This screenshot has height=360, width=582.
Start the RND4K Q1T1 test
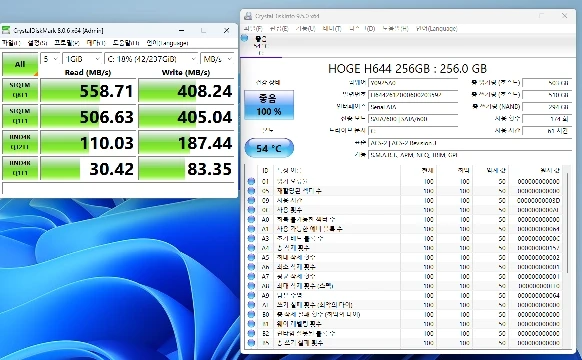coord(20,168)
